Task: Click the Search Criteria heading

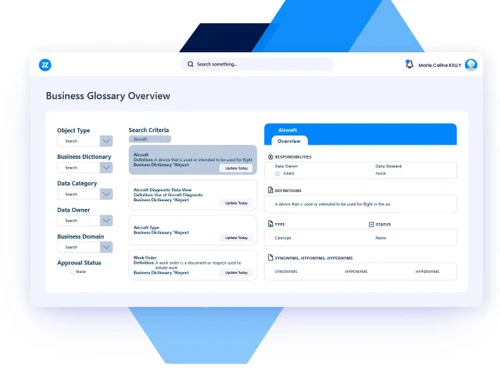Action: (x=149, y=130)
